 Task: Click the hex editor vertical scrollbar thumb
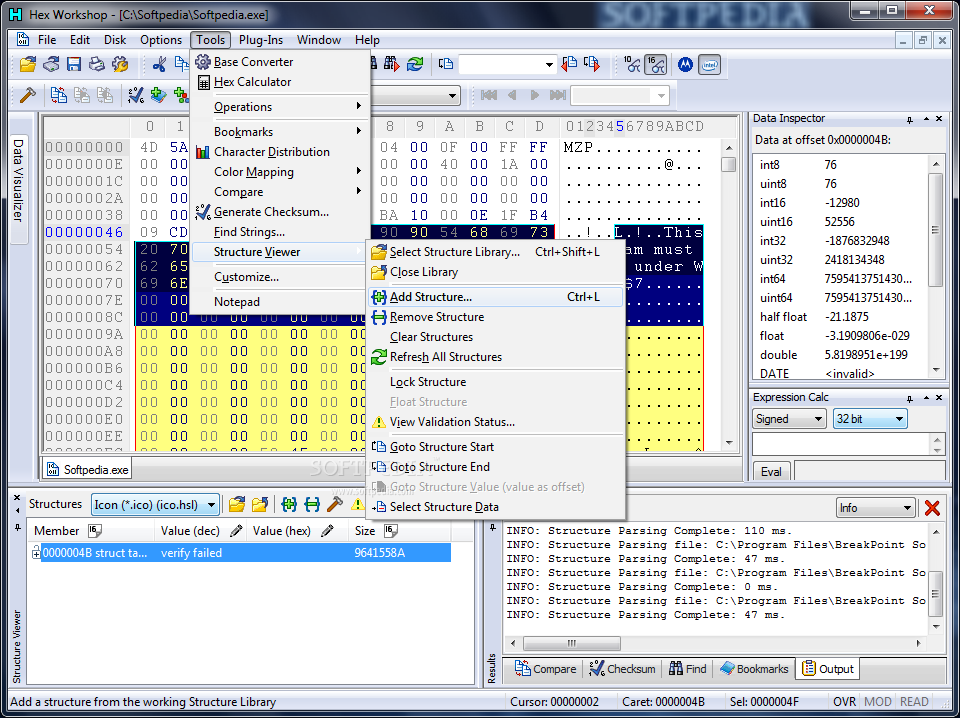click(x=729, y=165)
